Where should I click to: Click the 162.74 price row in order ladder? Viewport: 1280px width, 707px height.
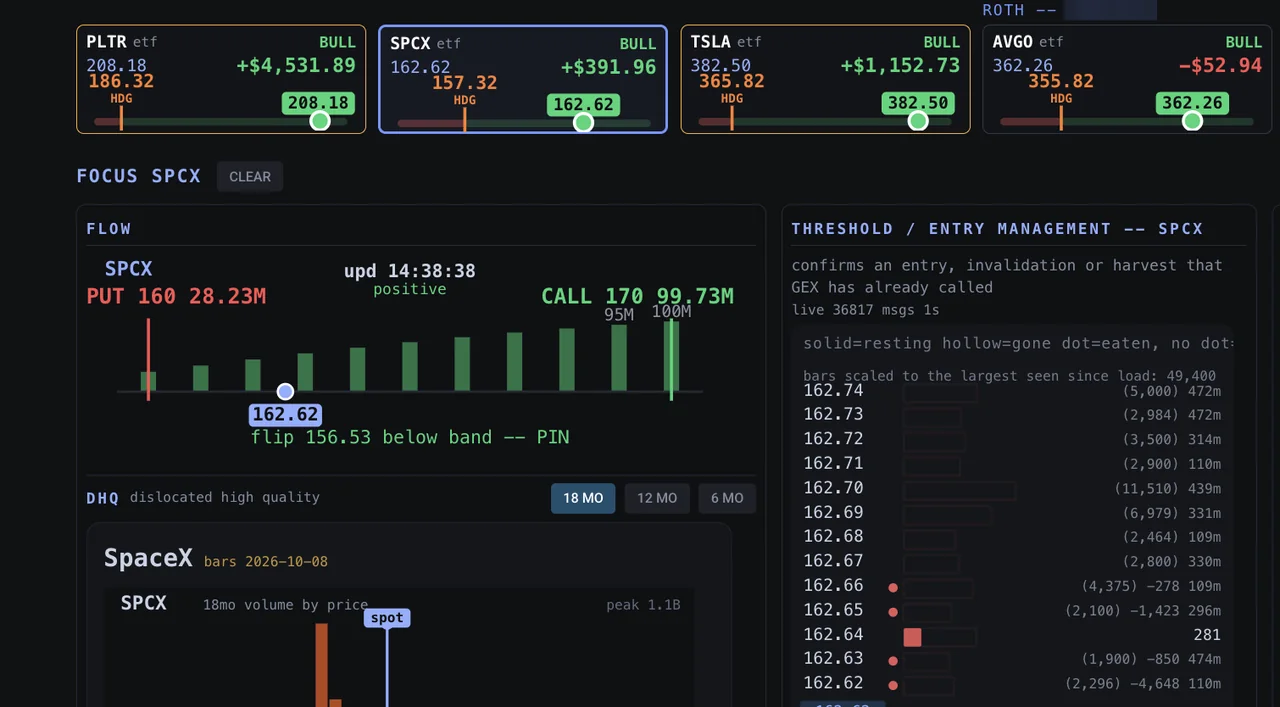pos(1012,390)
